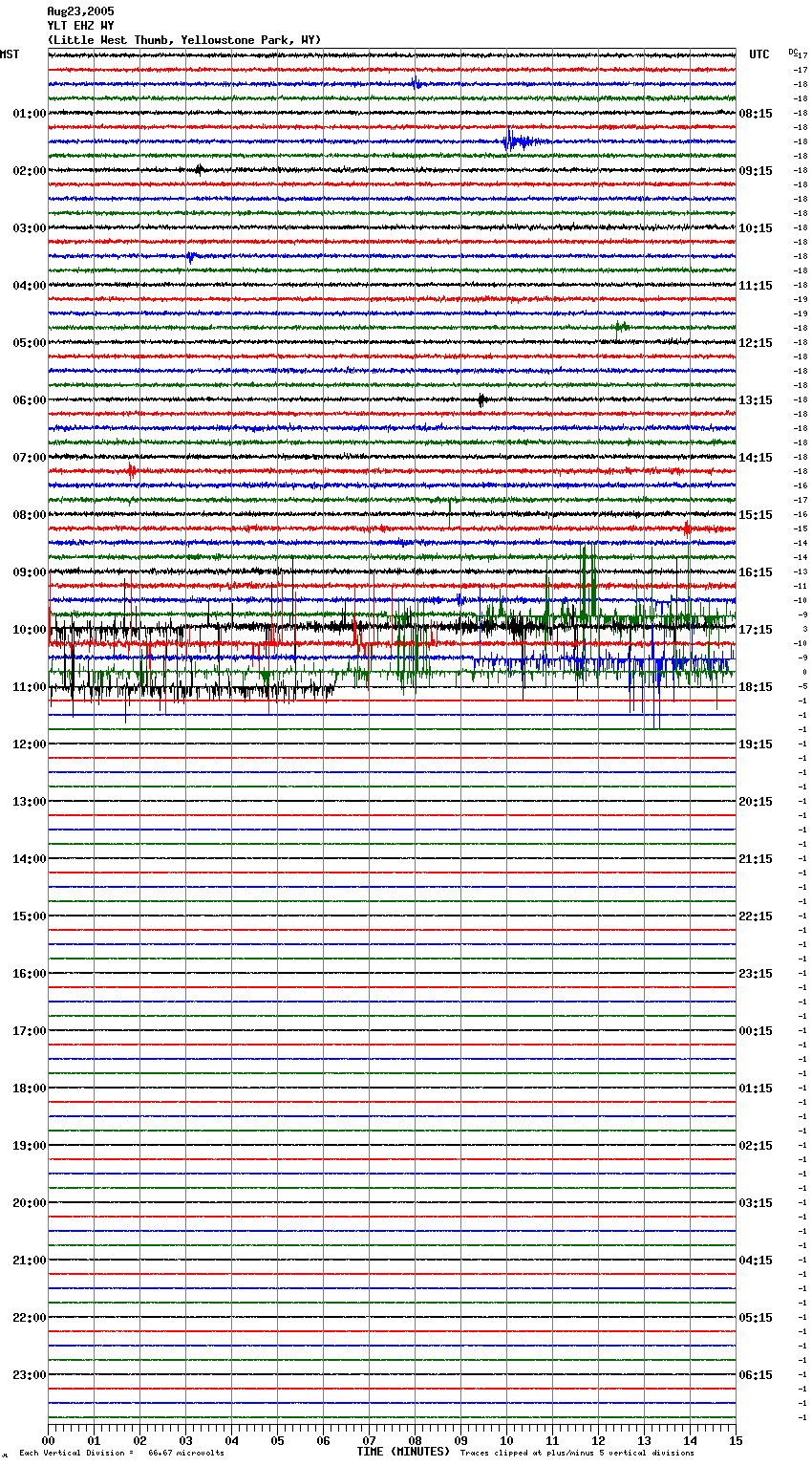Click the date label Aug23,2005
The height and width of the screenshot is (1466, 812).
pyautogui.click(x=80, y=11)
